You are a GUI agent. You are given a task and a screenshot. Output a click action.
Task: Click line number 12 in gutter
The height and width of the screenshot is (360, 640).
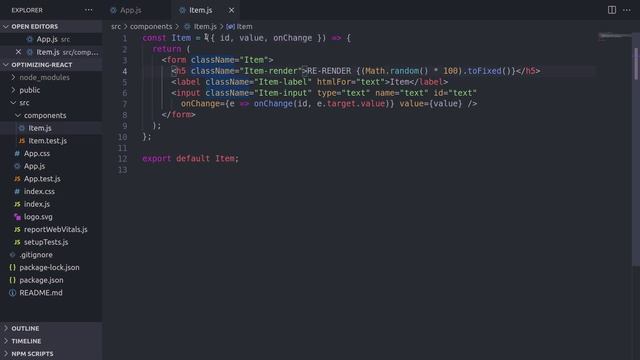122,159
